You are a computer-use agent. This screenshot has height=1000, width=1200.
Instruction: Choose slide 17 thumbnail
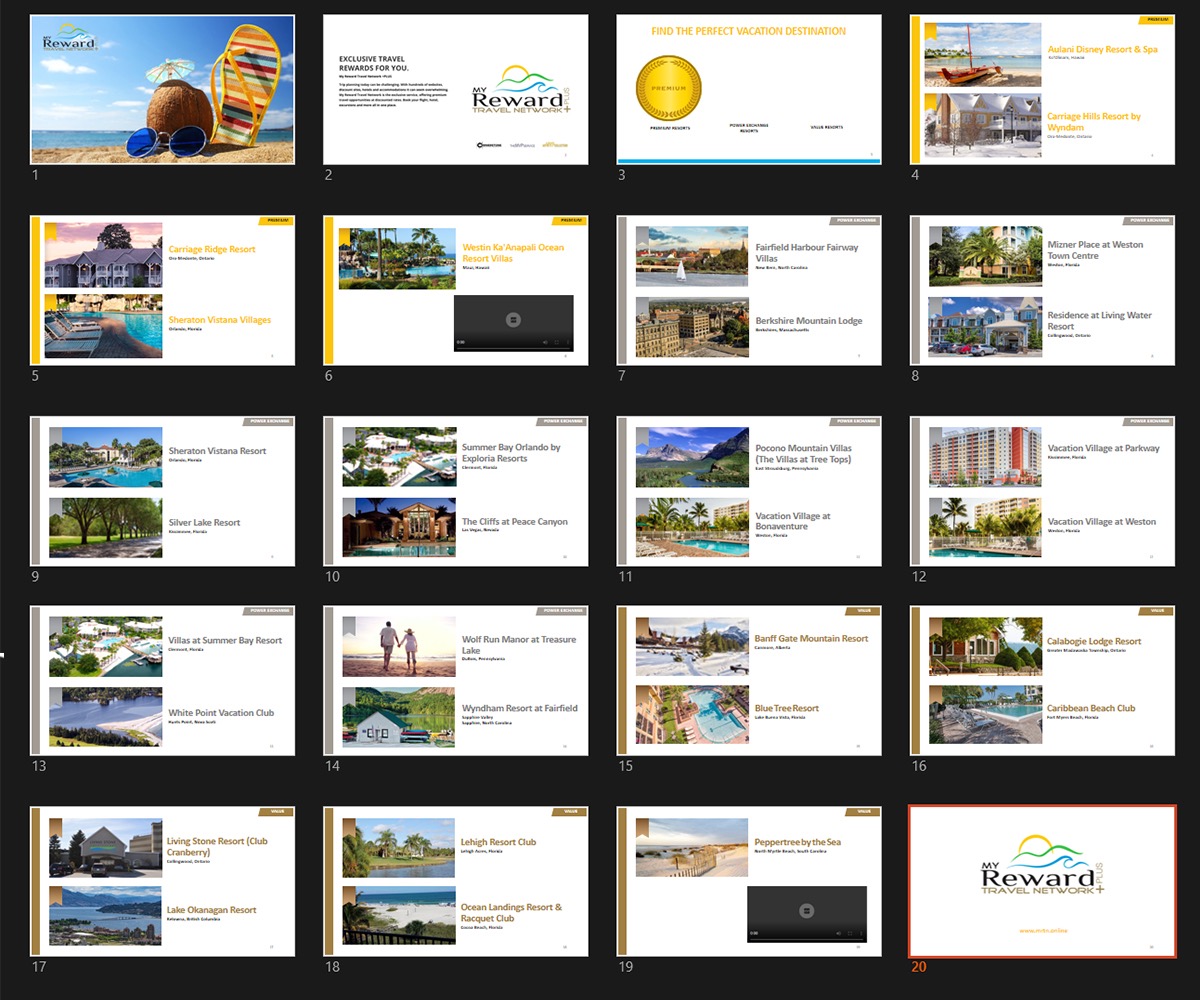[x=162, y=881]
